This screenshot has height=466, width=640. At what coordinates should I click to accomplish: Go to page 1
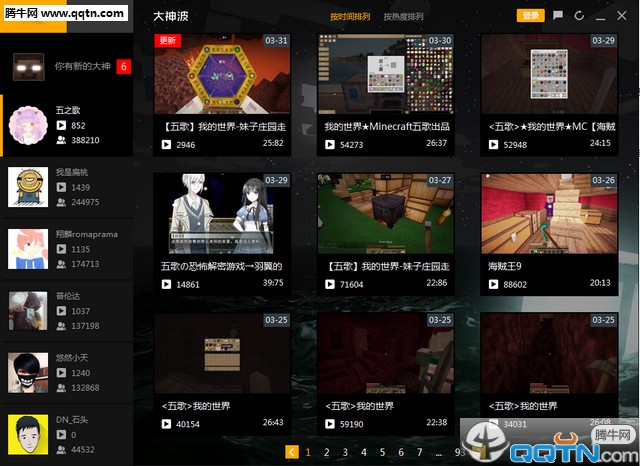click(308, 452)
